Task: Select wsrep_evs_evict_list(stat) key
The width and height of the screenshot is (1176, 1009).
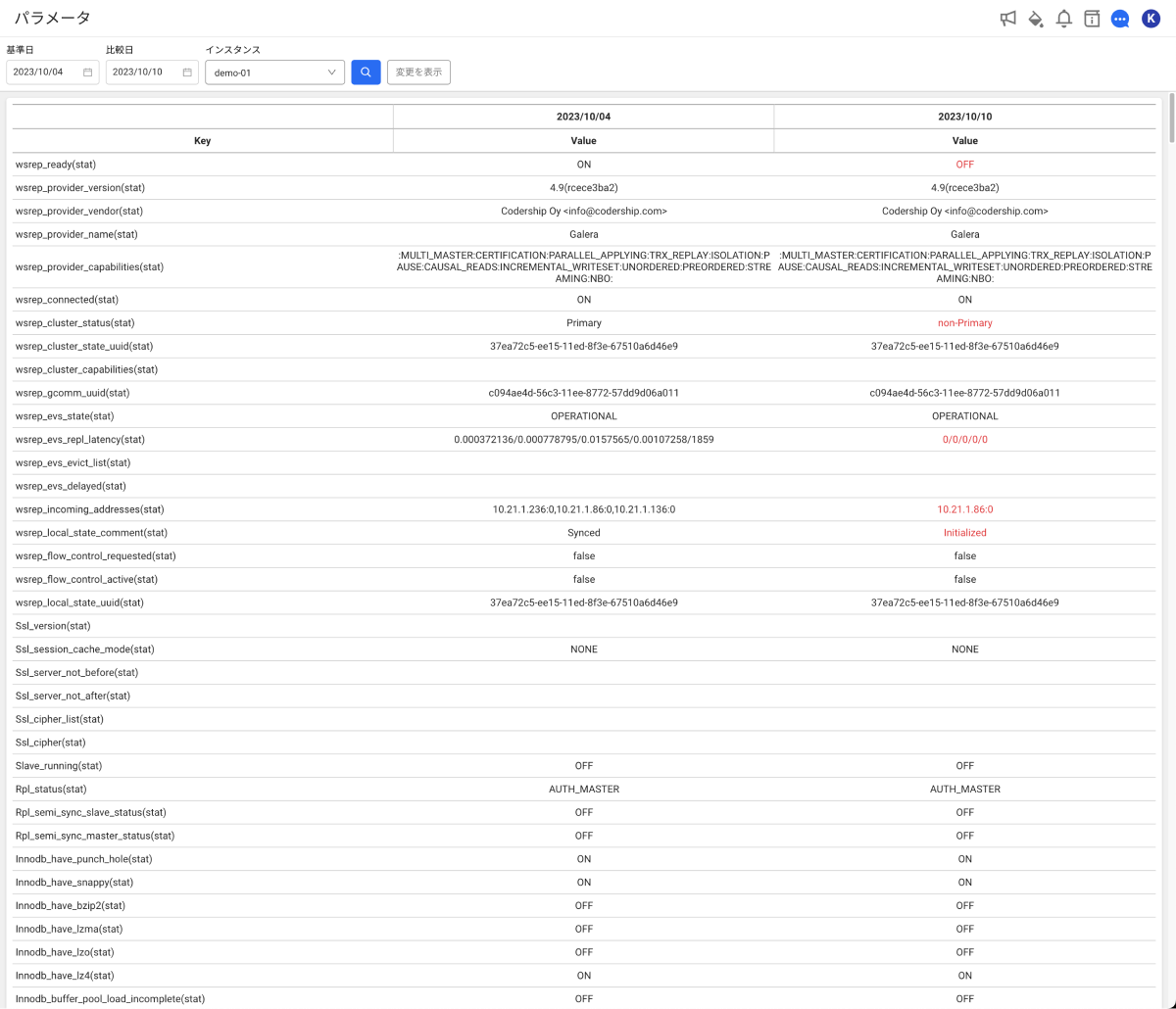Action: (73, 463)
